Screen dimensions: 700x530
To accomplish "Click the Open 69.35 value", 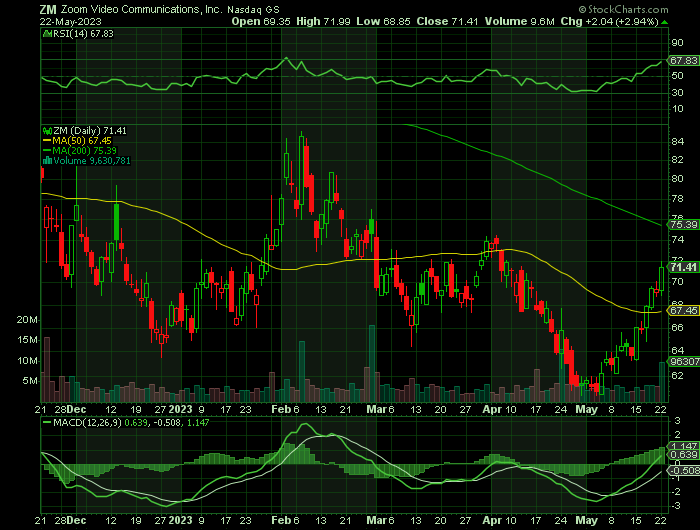I will point(261,21).
